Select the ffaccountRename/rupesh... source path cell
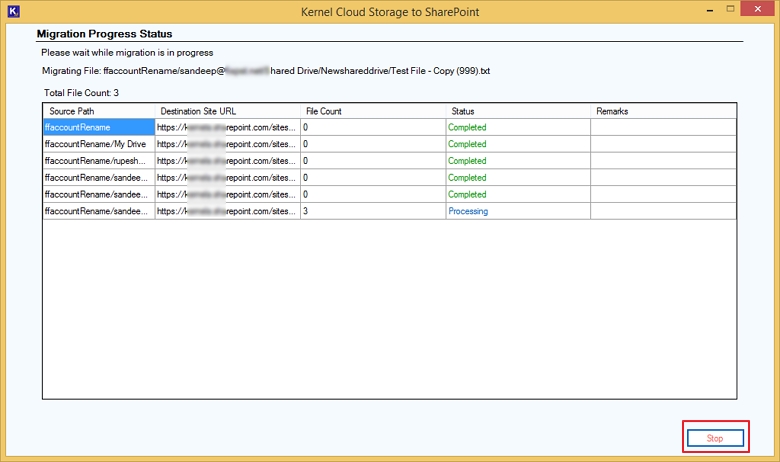 point(99,161)
